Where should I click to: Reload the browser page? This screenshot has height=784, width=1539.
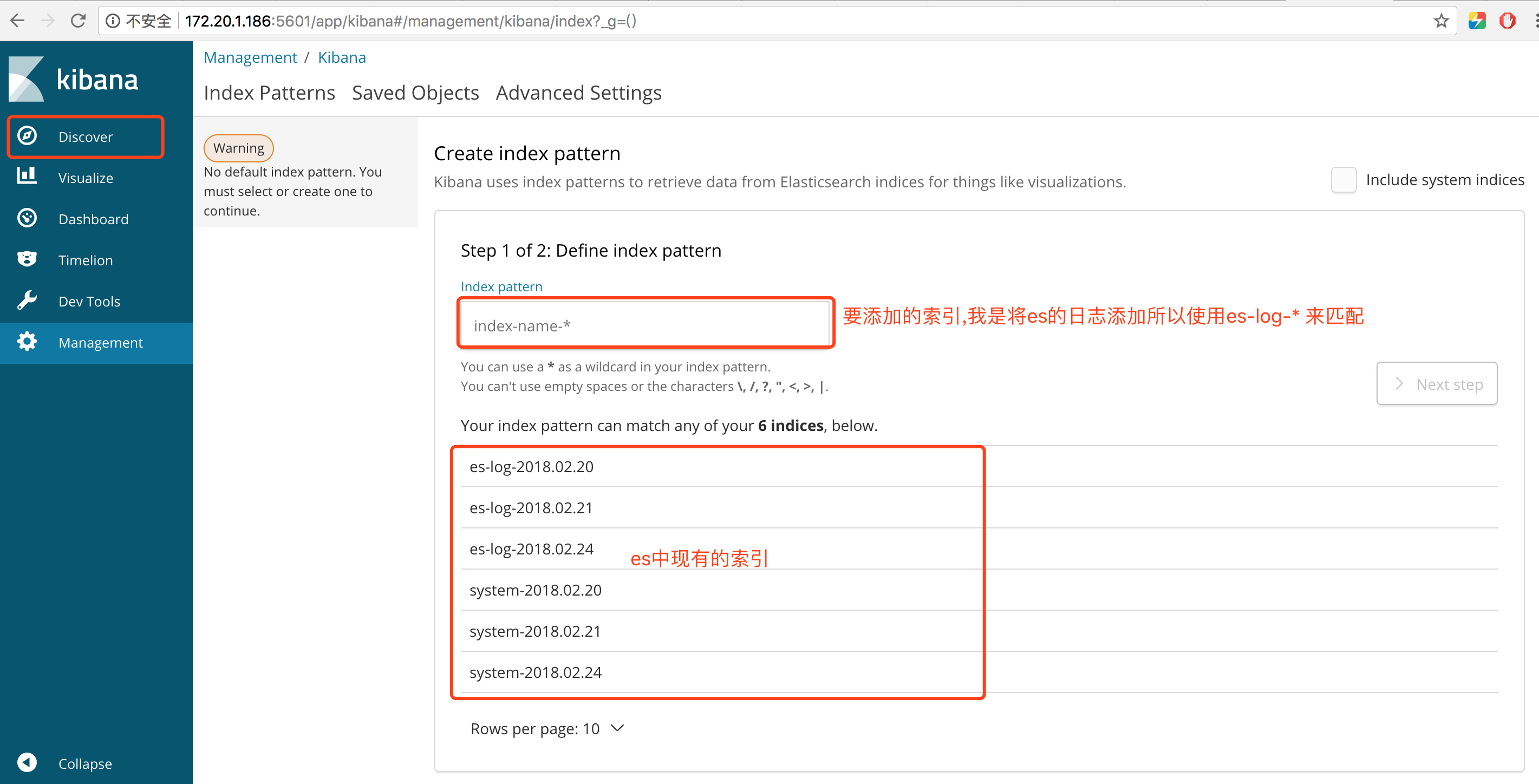tap(79, 22)
